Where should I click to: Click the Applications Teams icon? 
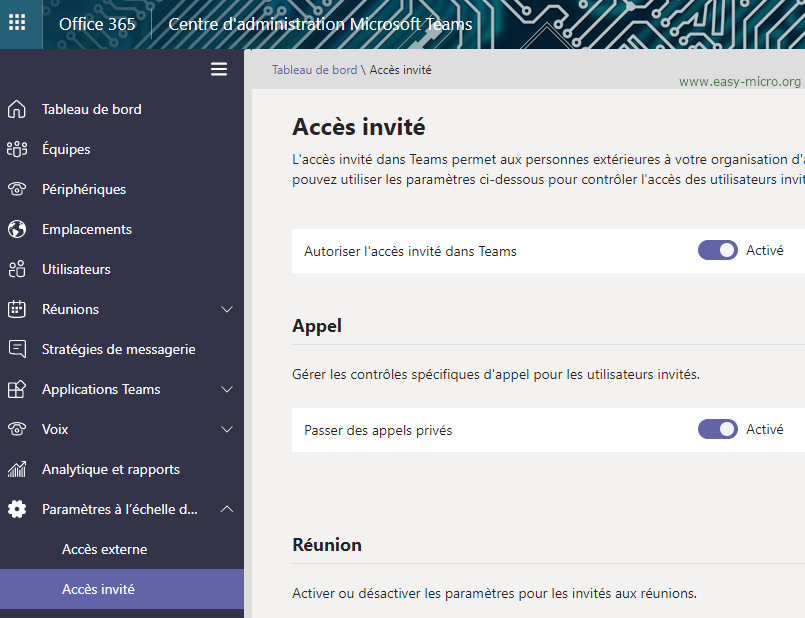tap(16, 389)
